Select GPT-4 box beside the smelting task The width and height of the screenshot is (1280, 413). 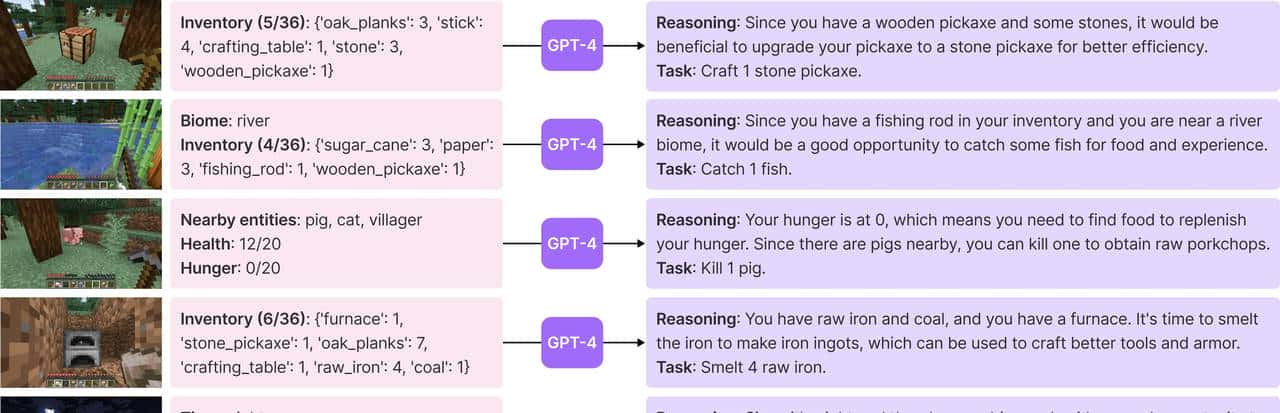572,342
